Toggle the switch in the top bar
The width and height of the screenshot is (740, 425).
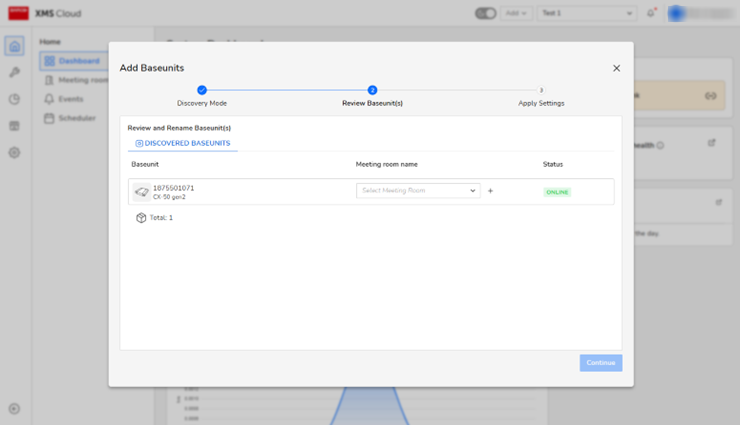tap(486, 13)
